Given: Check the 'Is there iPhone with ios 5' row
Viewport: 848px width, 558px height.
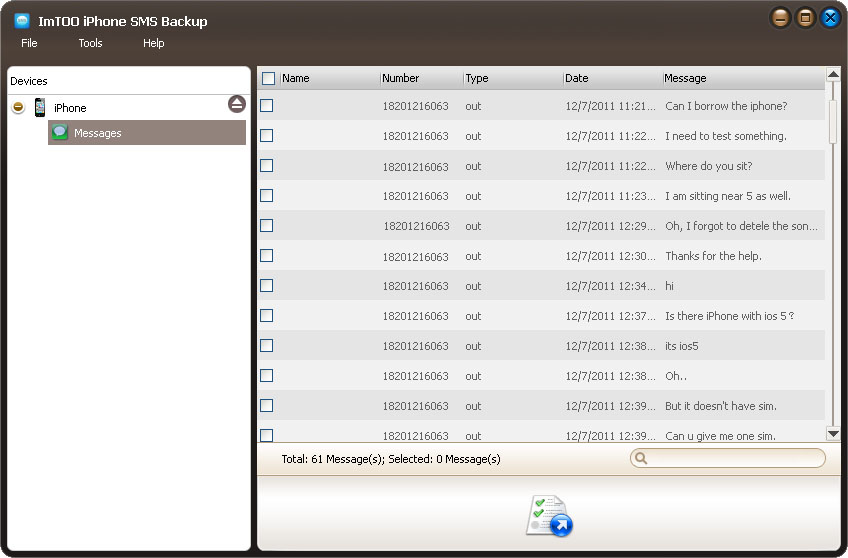Looking at the screenshot, I should tap(267, 316).
